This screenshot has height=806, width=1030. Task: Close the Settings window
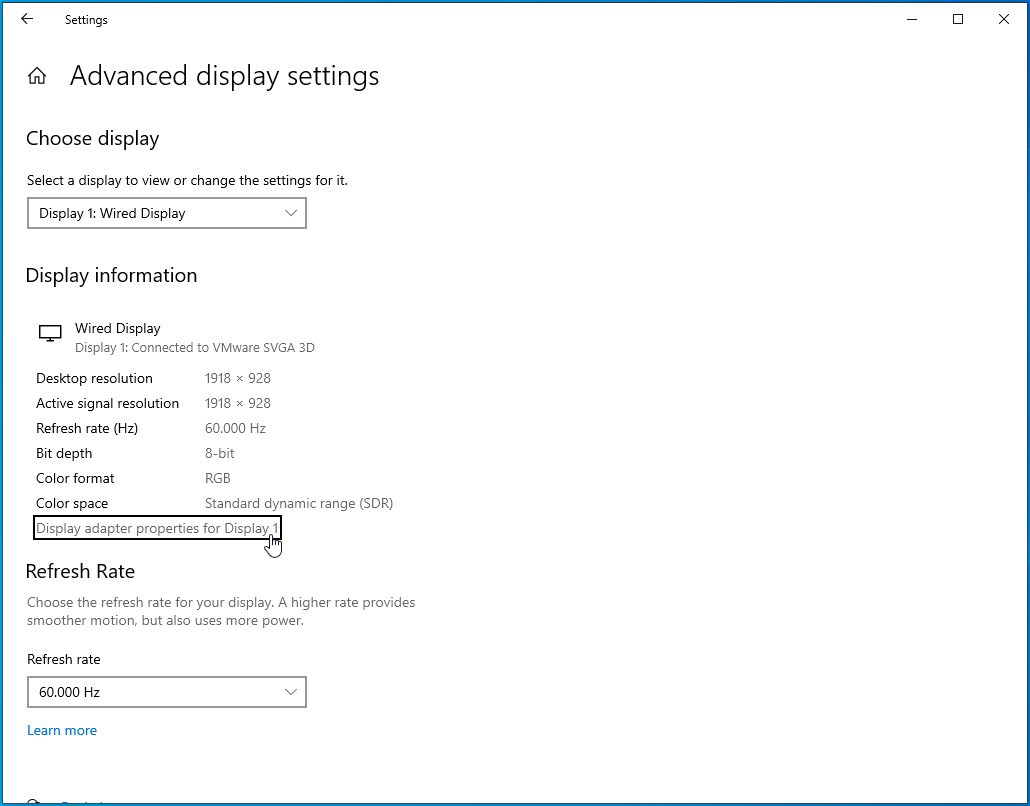(x=1004, y=19)
